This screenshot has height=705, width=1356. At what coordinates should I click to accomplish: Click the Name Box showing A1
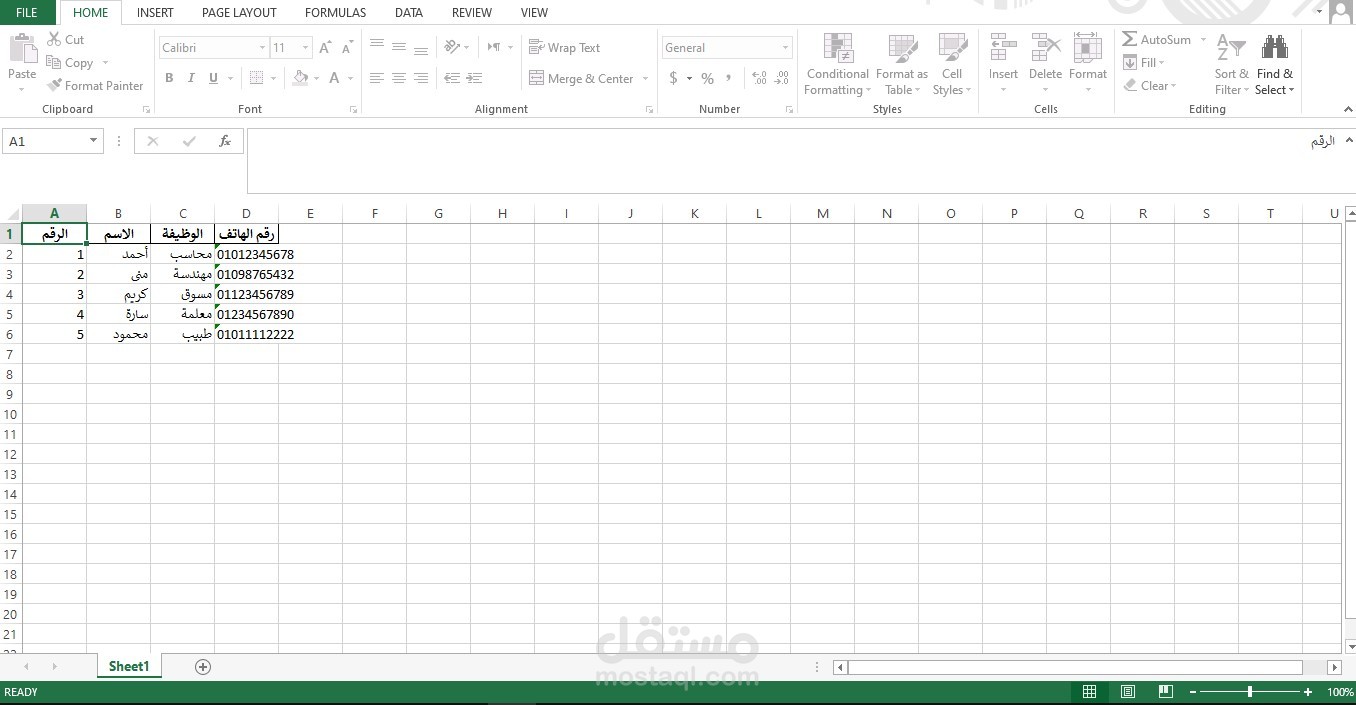(52, 142)
